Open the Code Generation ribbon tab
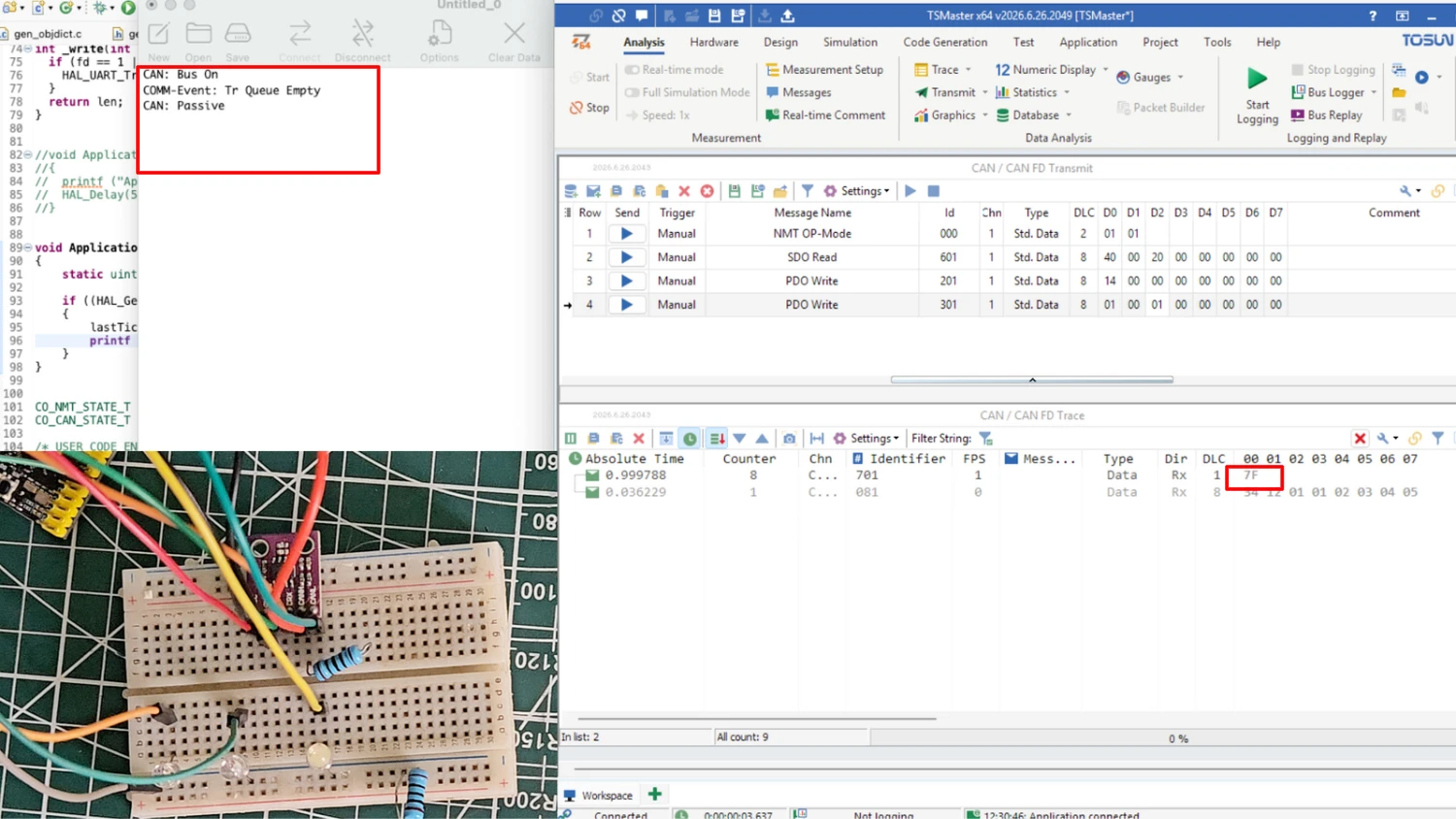 click(945, 43)
